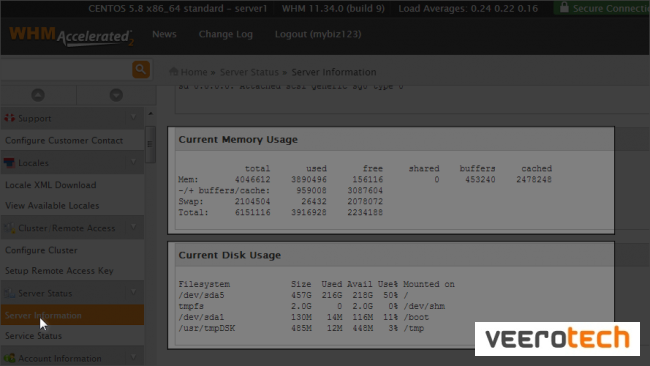Click the orange search magnifier button
Image resolution: width=650 pixels, height=366 pixels.
coord(141,69)
